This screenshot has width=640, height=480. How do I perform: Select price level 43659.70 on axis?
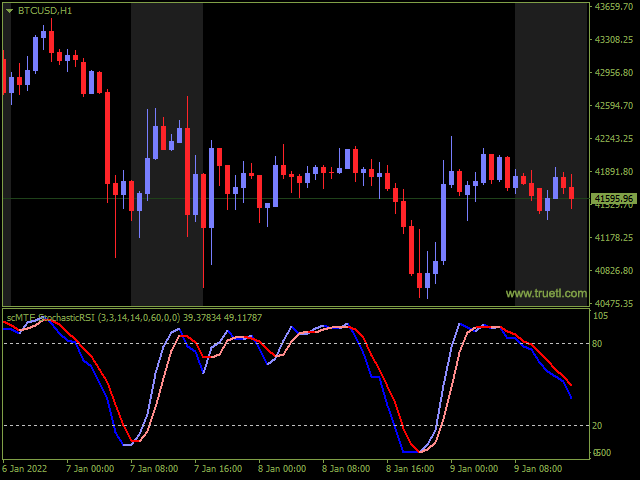614,7
